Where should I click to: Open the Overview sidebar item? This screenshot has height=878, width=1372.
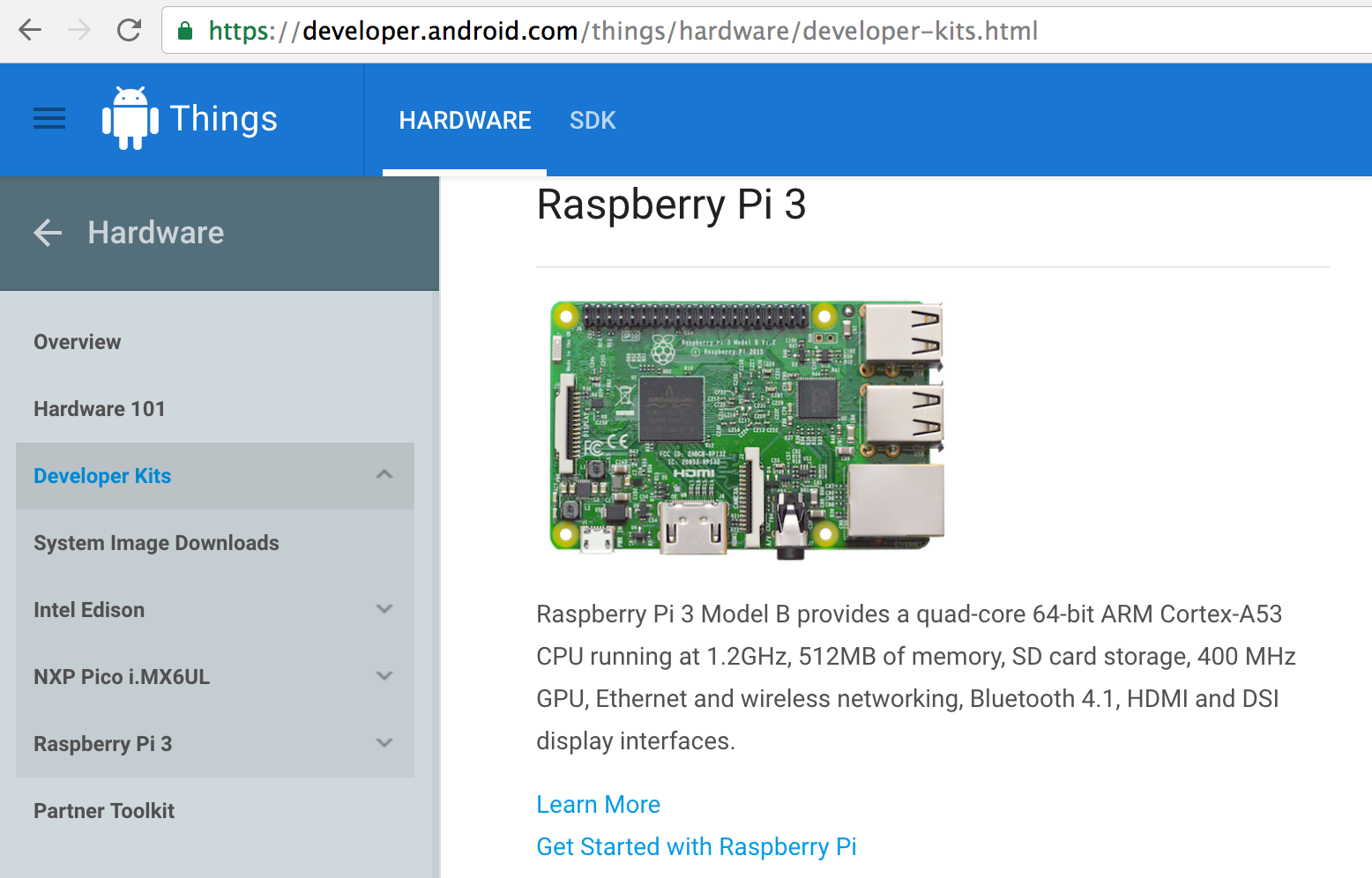click(x=78, y=342)
